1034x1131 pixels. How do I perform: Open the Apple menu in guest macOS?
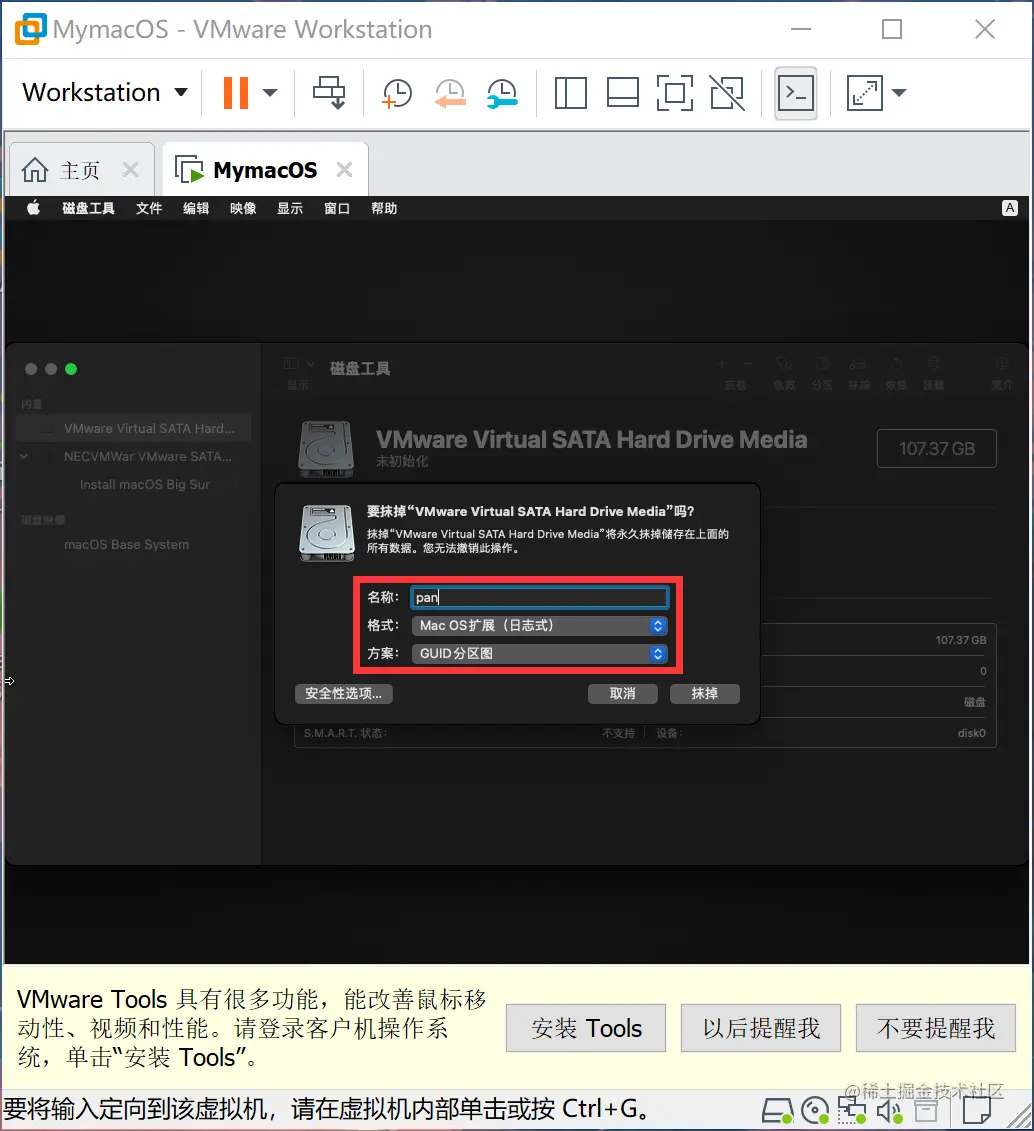[33, 208]
